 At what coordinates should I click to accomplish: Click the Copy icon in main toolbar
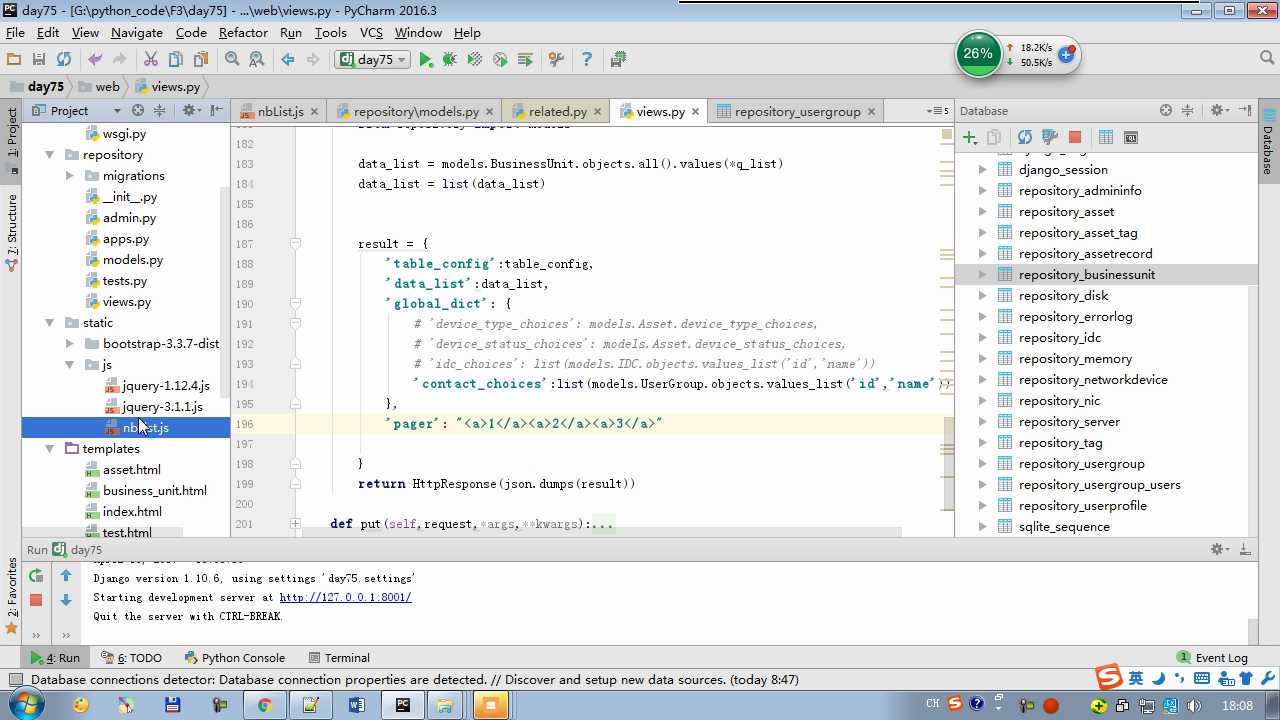(176, 60)
